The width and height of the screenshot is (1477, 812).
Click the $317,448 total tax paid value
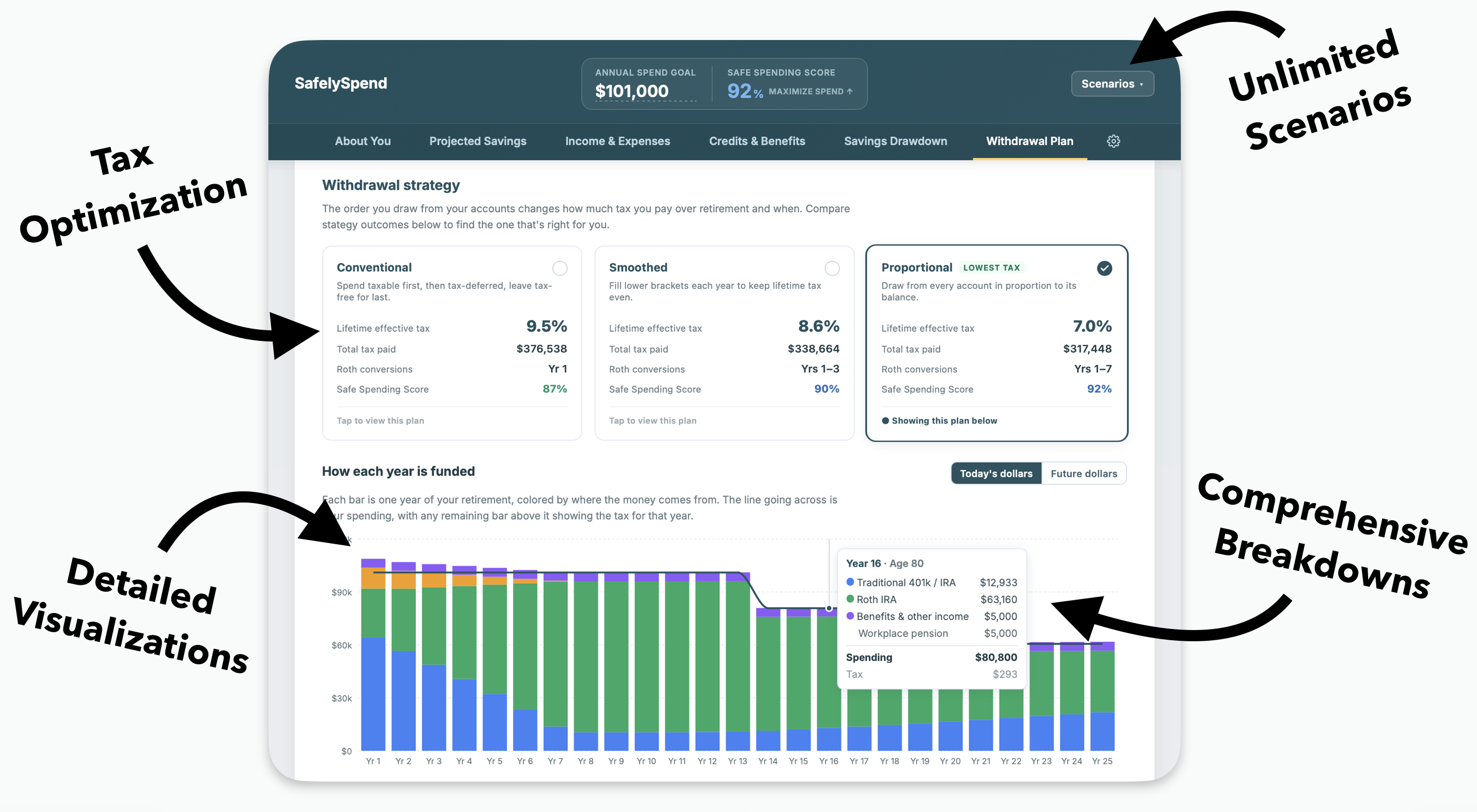point(1087,349)
